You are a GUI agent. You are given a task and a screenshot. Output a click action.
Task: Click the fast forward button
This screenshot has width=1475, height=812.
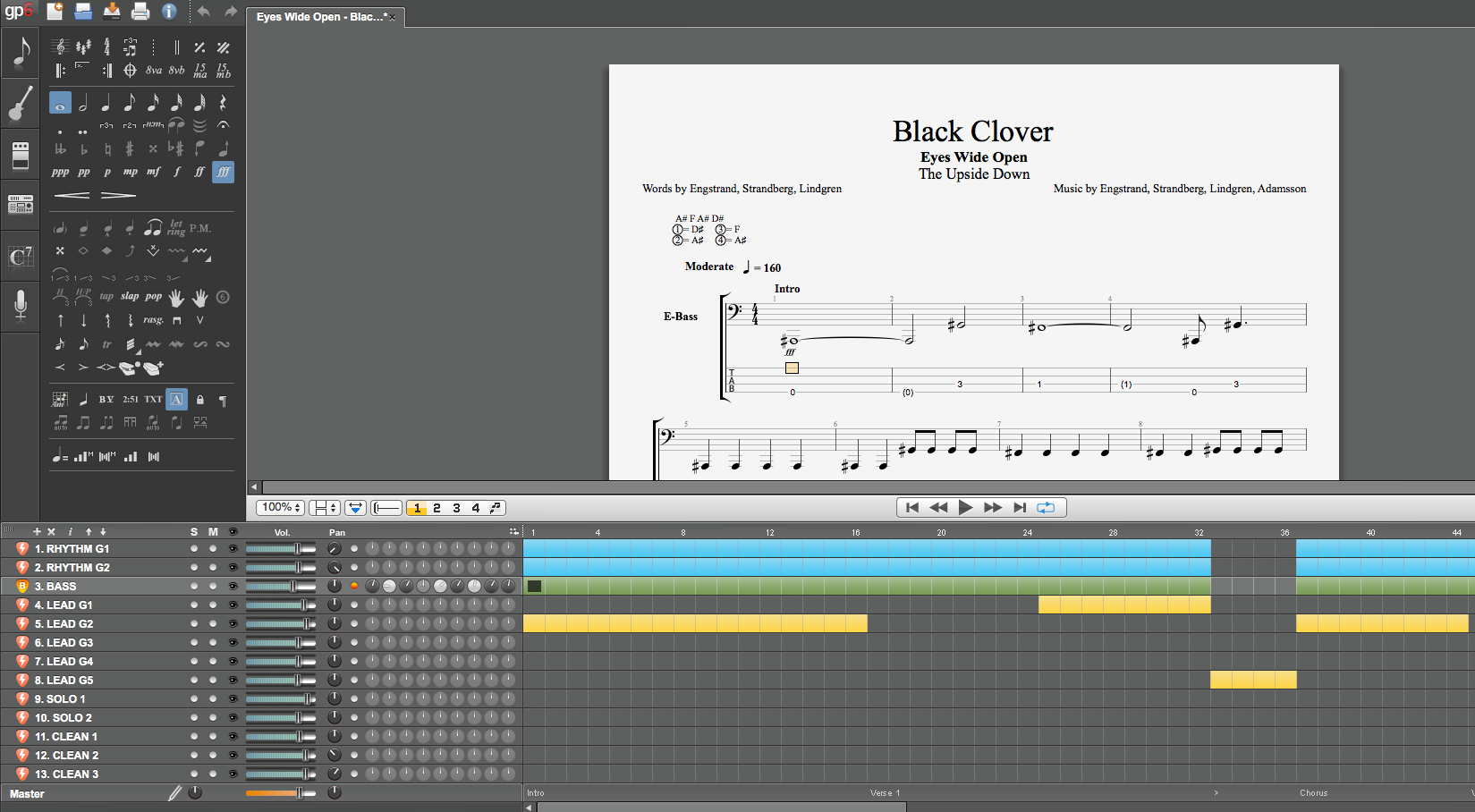[x=993, y=507]
